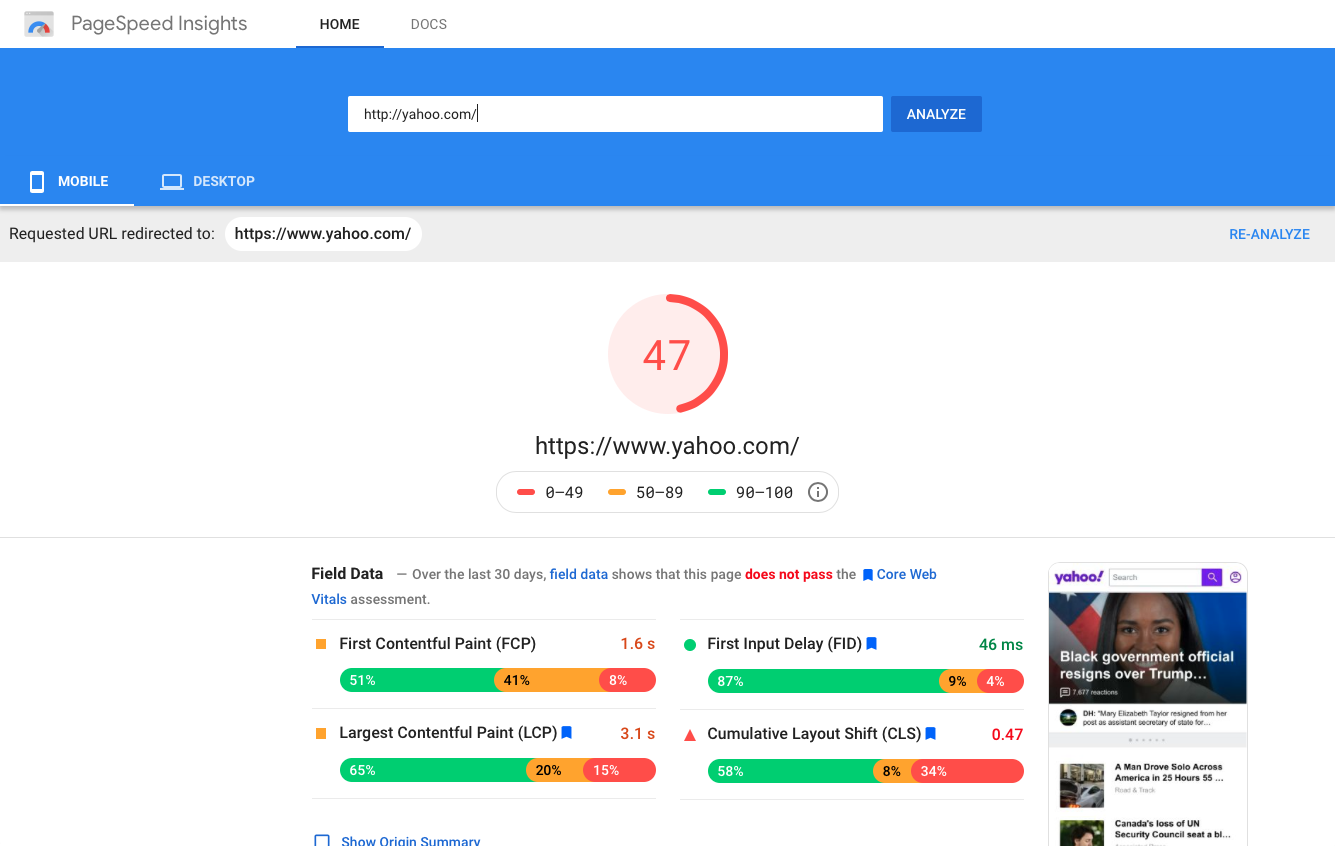The image size is (1335, 846).
Task: Open the DOCS tab
Action: tap(429, 24)
